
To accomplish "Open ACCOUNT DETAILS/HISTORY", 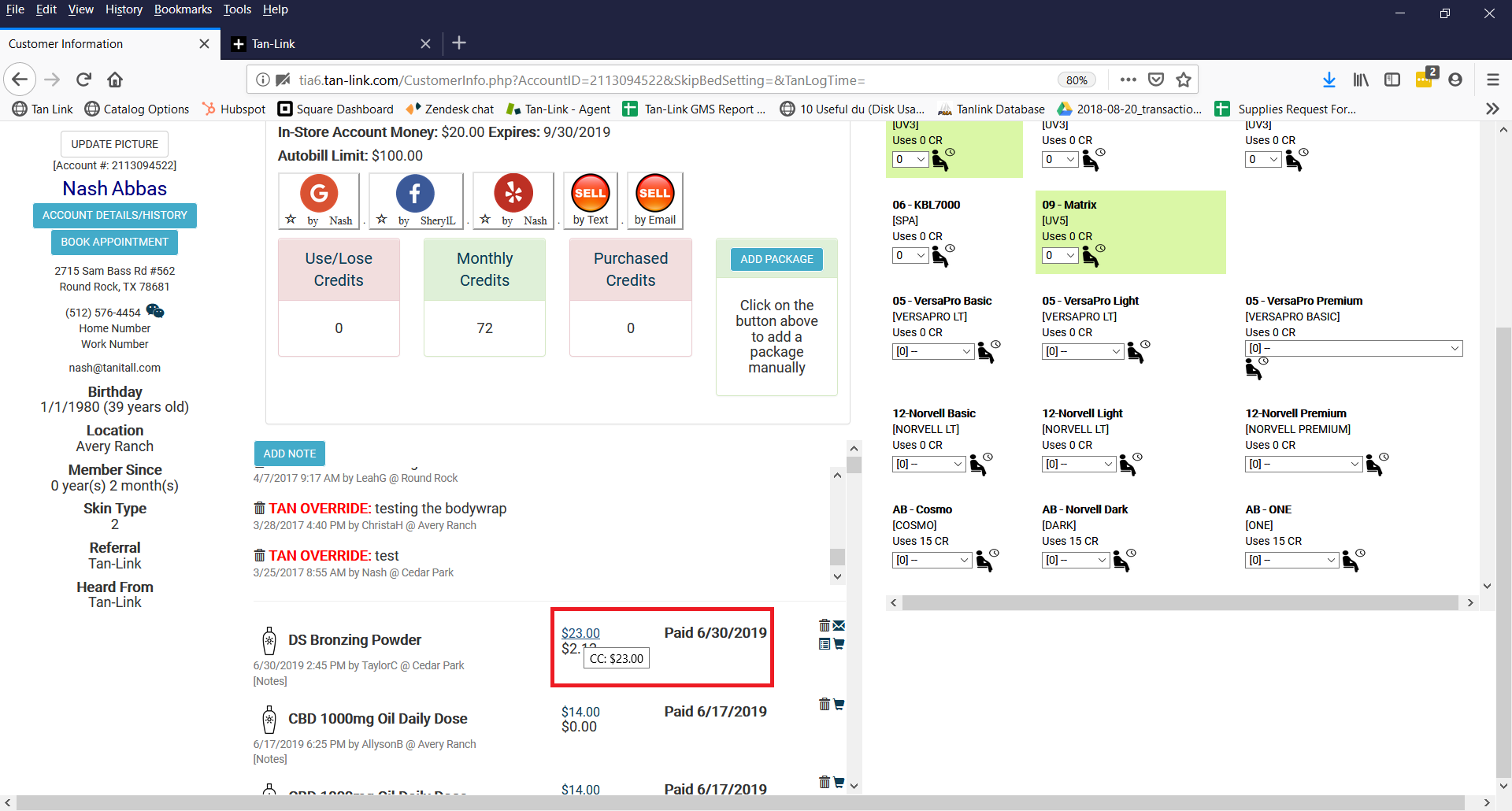I will [x=115, y=215].
